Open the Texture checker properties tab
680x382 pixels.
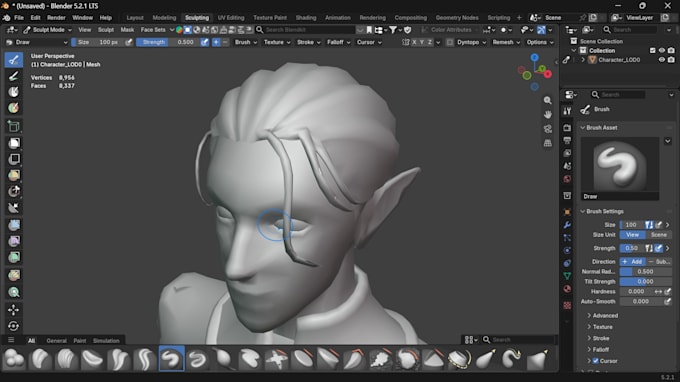(x=567, y=305)
